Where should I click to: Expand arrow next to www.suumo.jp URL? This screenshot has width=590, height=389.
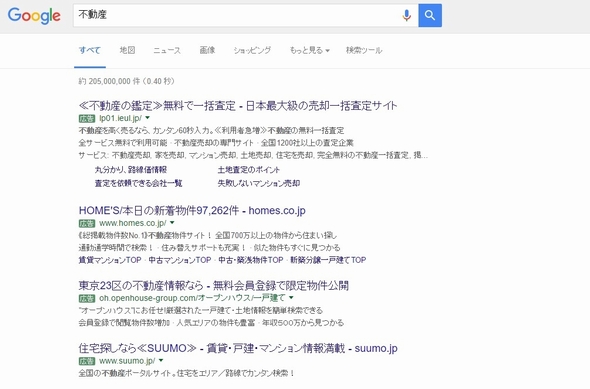161,360
